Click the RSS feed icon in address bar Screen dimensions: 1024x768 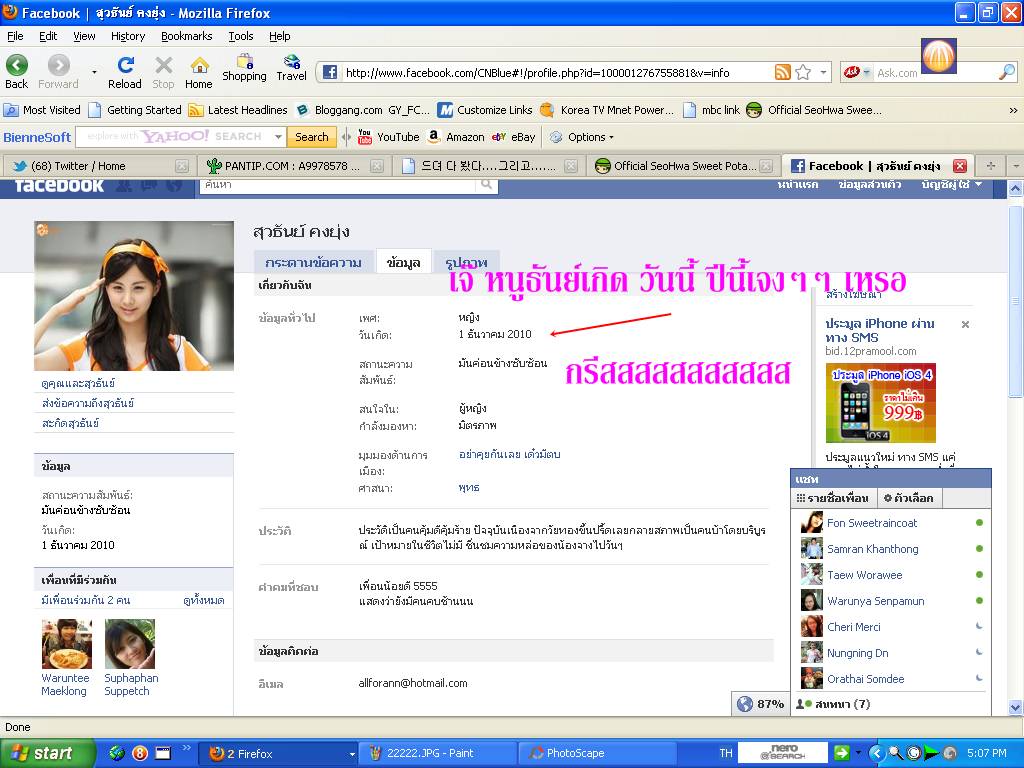pyautogui.click(x=782, y=72)
